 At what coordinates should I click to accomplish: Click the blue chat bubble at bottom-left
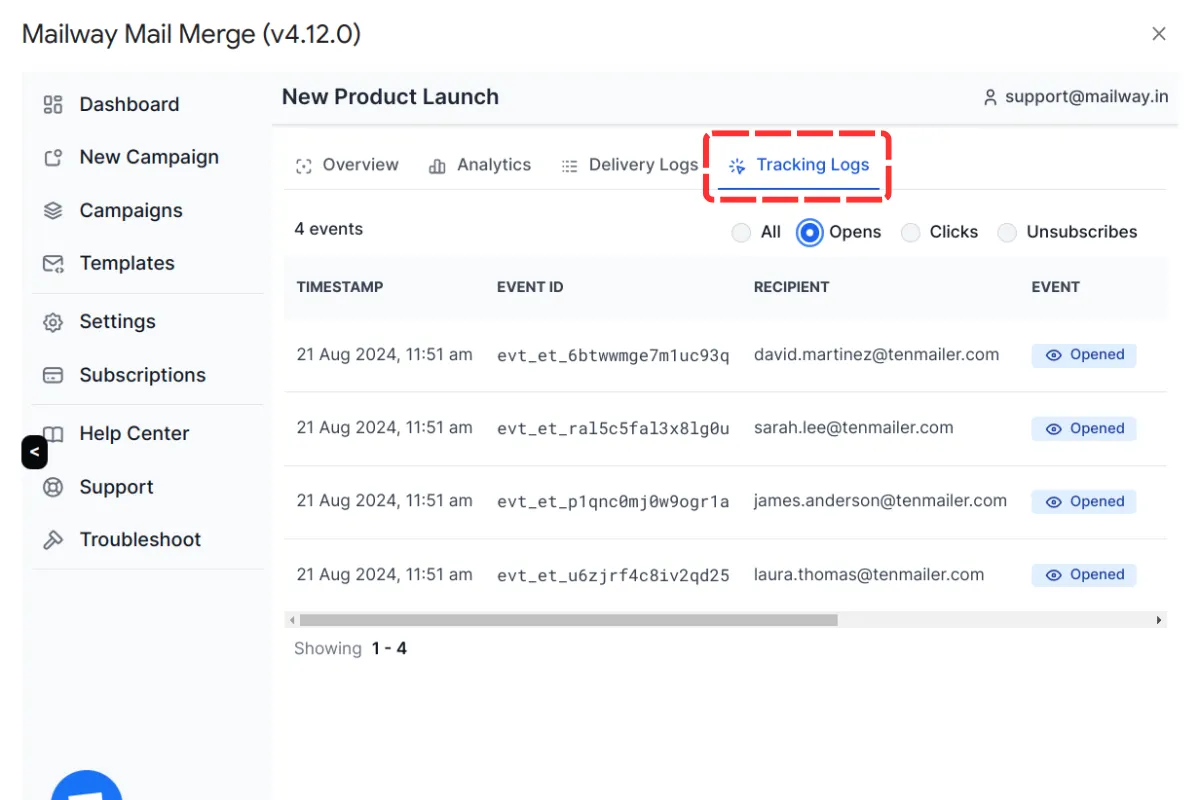coord(87,787)
